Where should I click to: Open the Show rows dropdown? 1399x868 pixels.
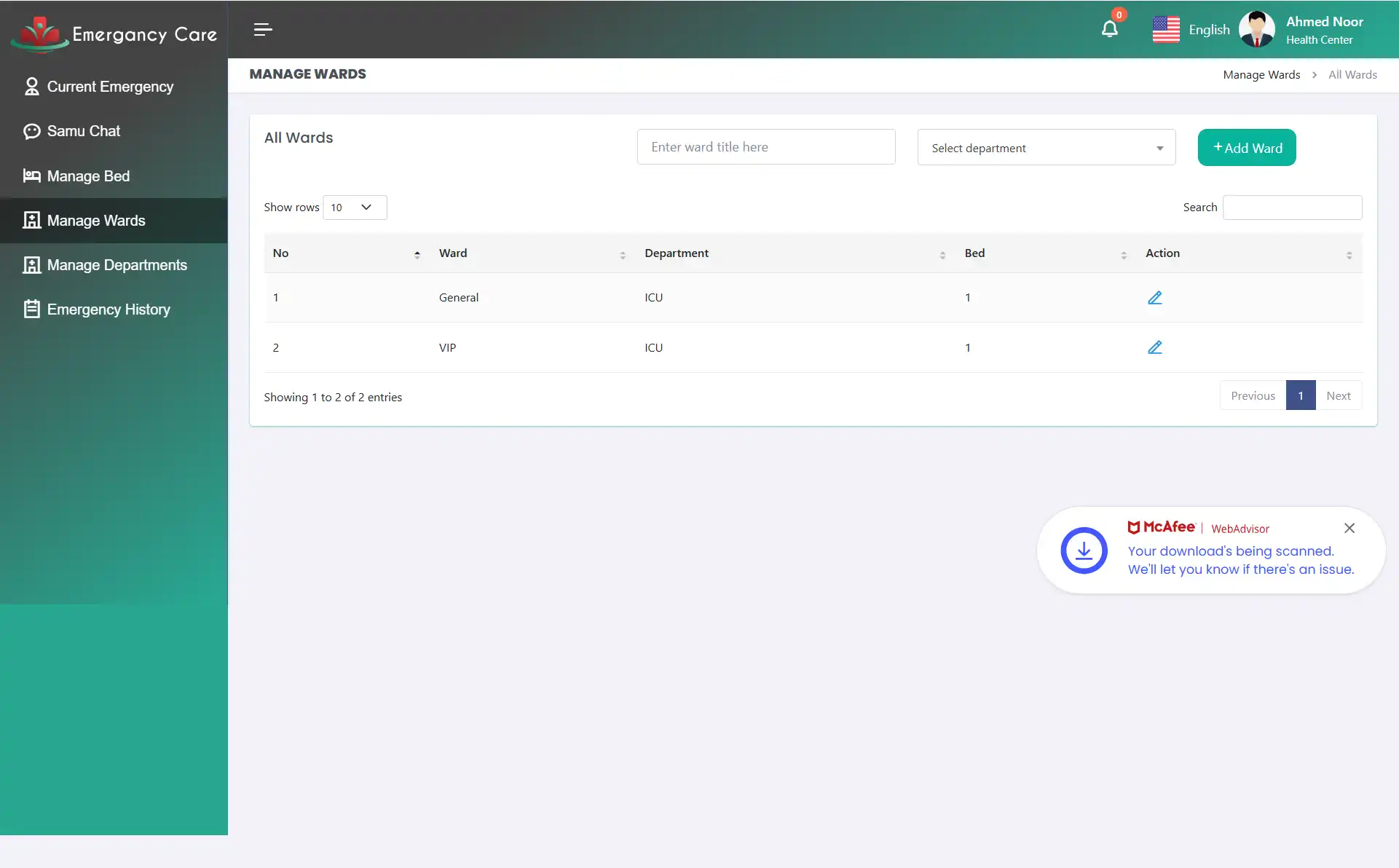tap(354, 207)
